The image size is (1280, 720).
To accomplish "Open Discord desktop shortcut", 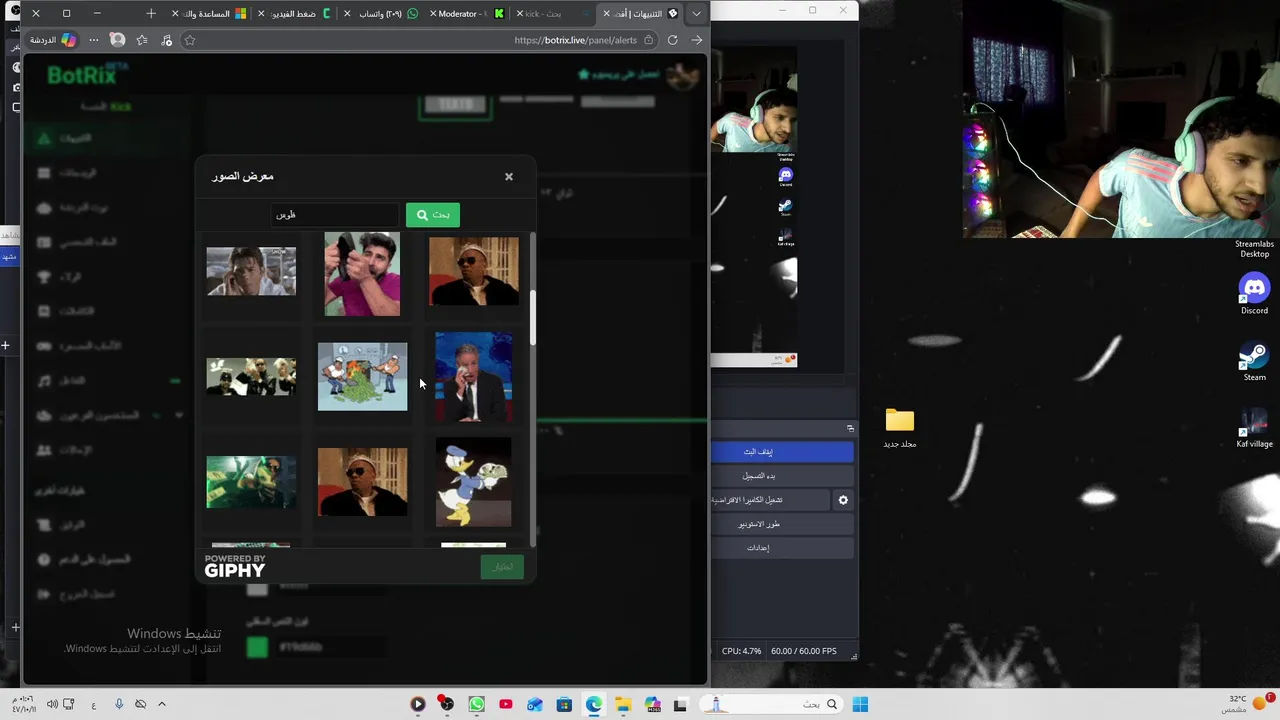I will 1254,294.
